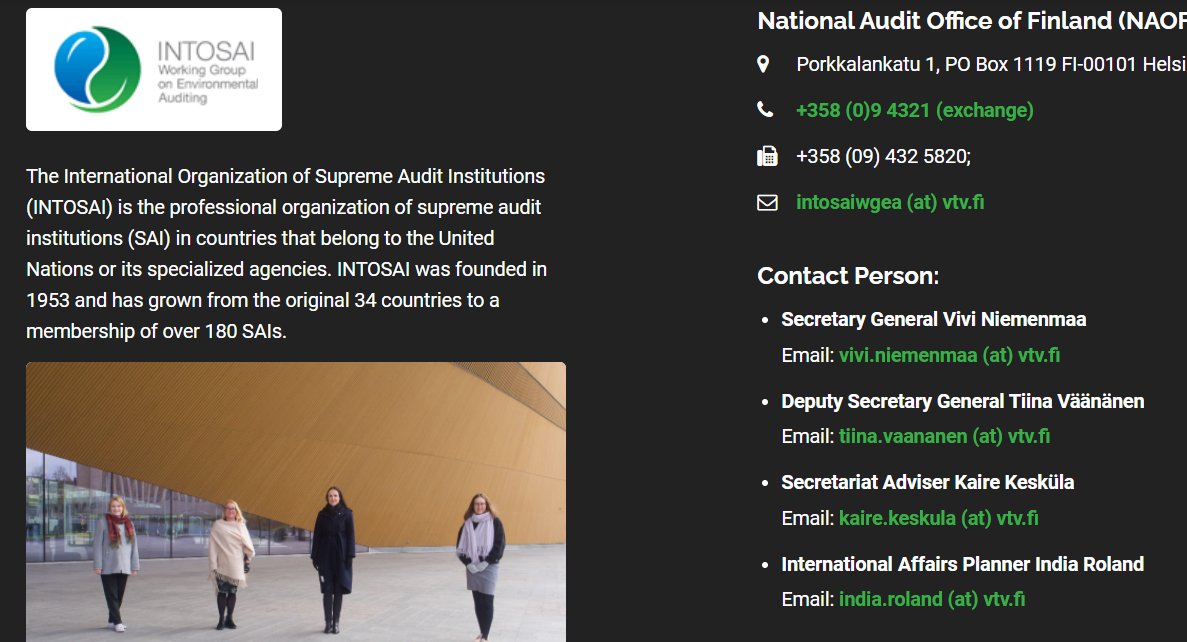This screenshot has width=1187, height=642.
Task: Click the INTOSAI Working Group logo
Action: (154, 70)
